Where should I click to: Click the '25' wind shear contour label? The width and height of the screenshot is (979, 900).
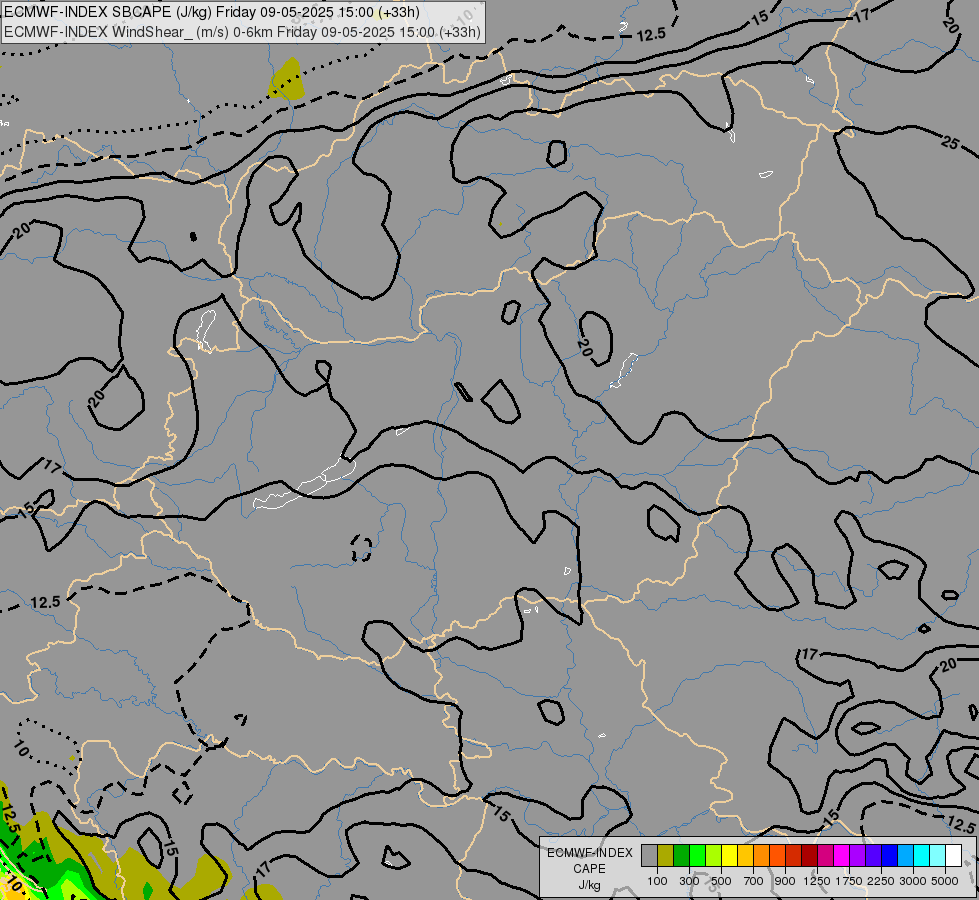coord(950,143)
